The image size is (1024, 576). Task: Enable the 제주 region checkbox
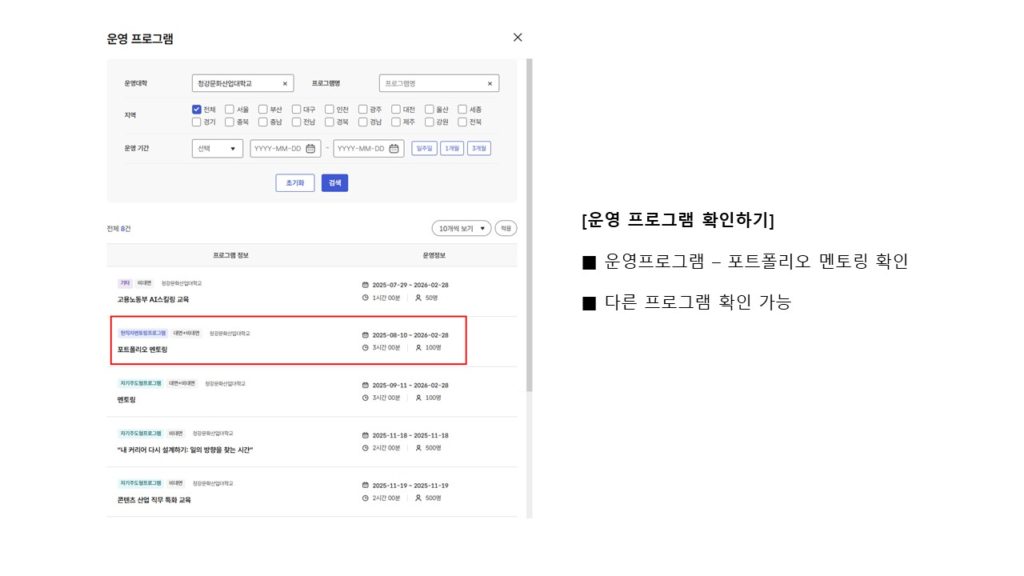point(396,122)
